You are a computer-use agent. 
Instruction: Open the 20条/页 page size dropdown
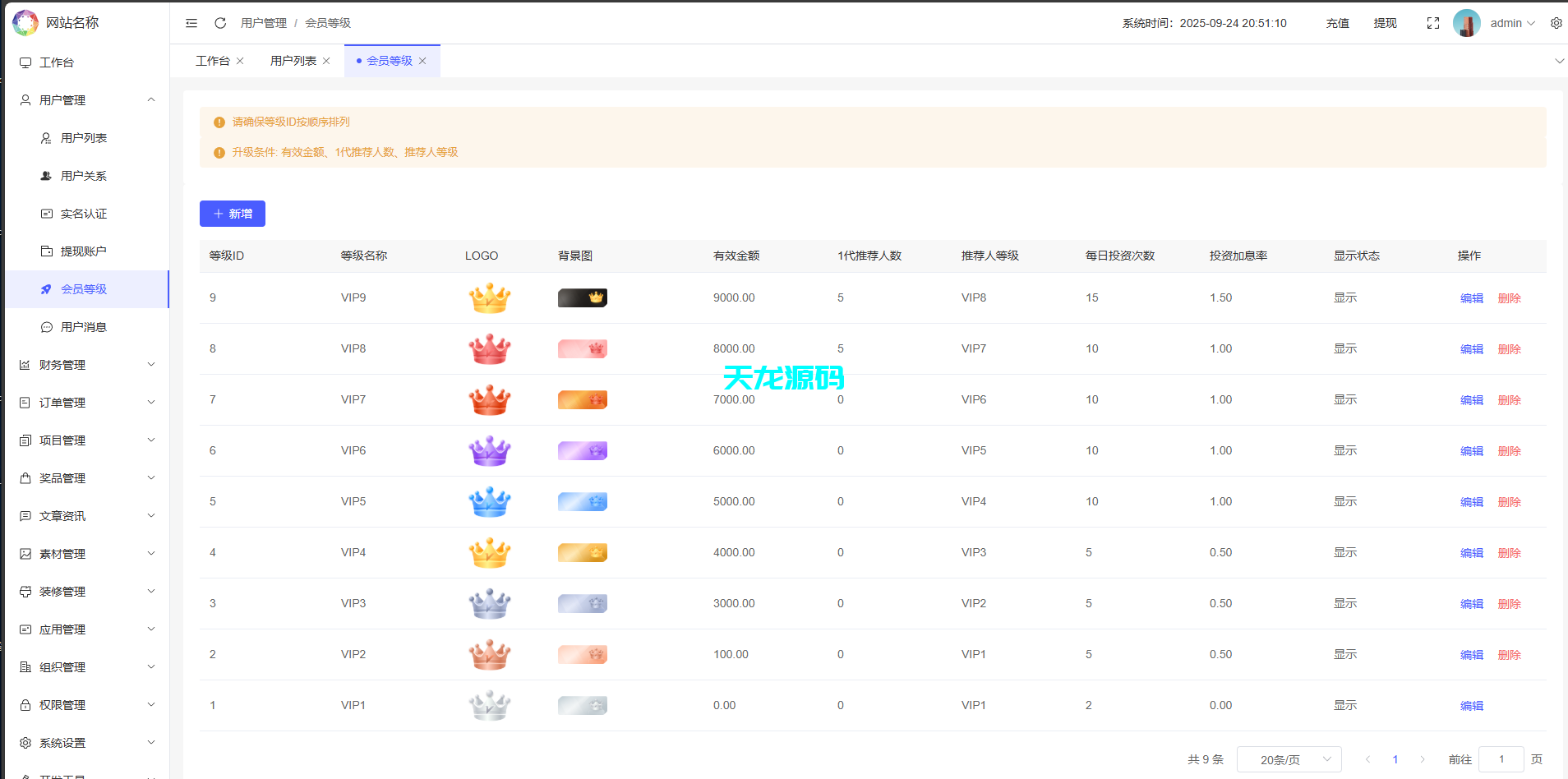pos(1288,758)
